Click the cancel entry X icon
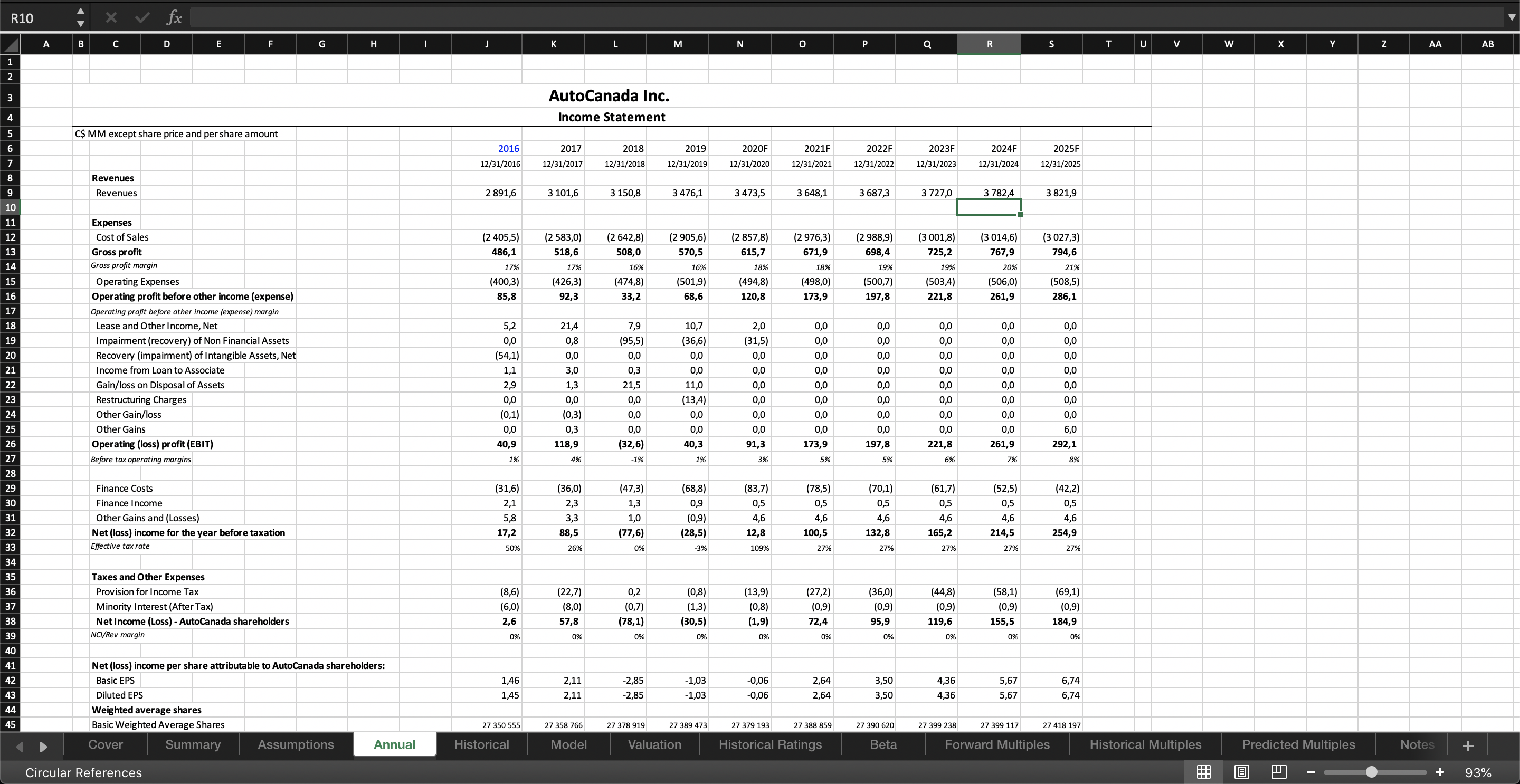1520x784 pixels. [111, 18]
